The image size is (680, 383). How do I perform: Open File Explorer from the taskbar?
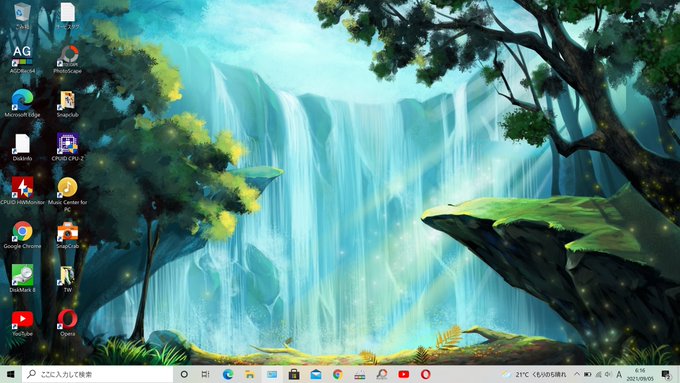250,374
